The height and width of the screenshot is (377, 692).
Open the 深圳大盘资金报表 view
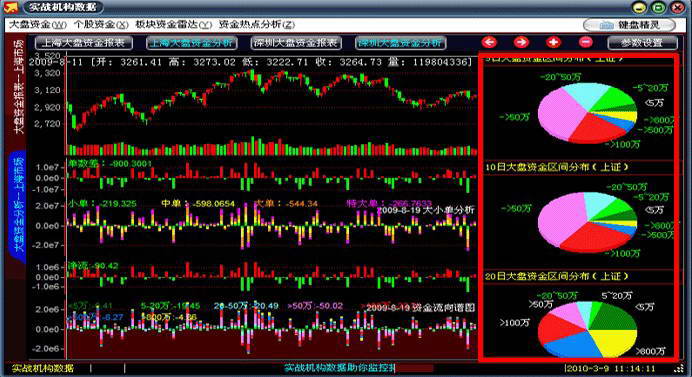tap(296, 43)
